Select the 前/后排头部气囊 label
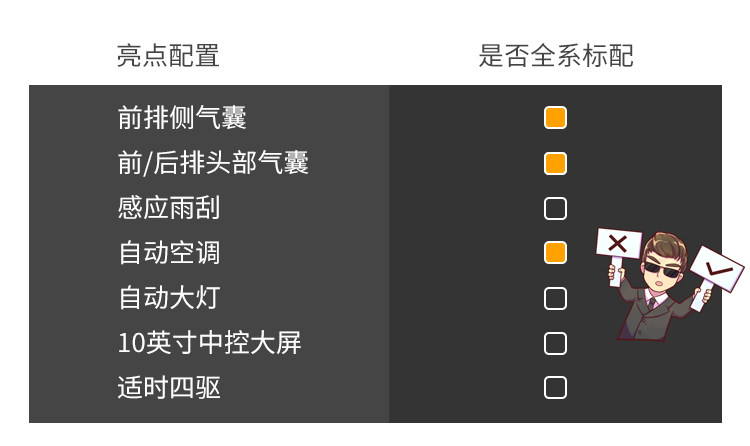The width and height of the screenshot is (750, 446). click(x=213, y=163)
